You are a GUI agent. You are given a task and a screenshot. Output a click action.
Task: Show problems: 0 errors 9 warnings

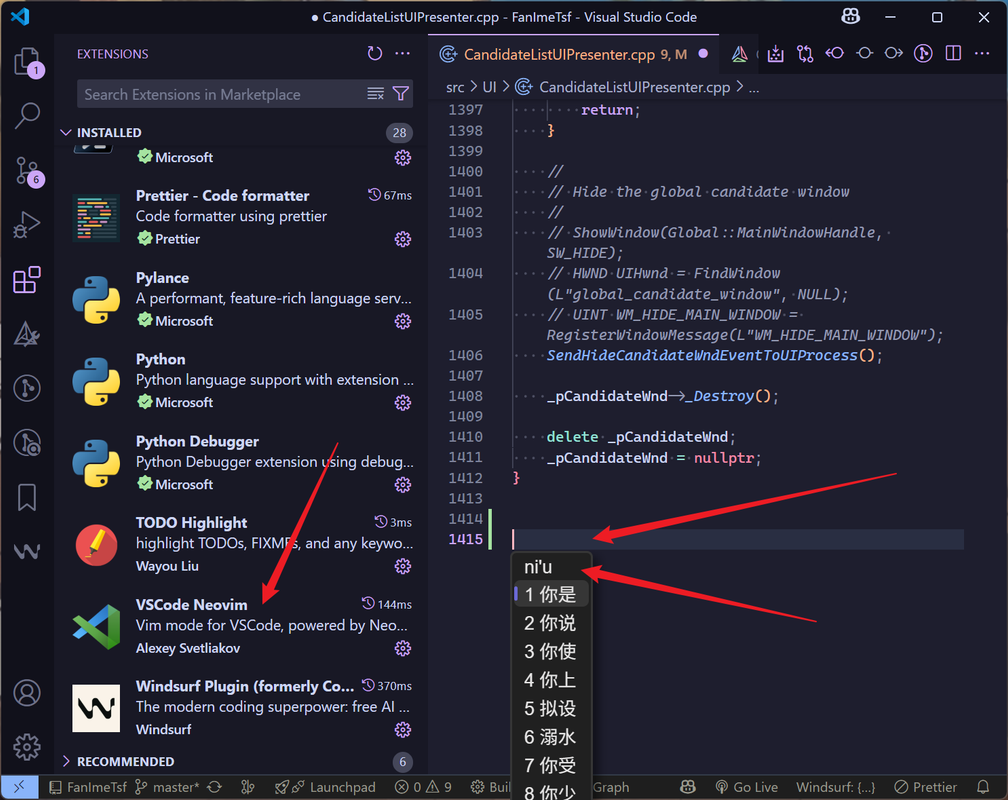424,787
